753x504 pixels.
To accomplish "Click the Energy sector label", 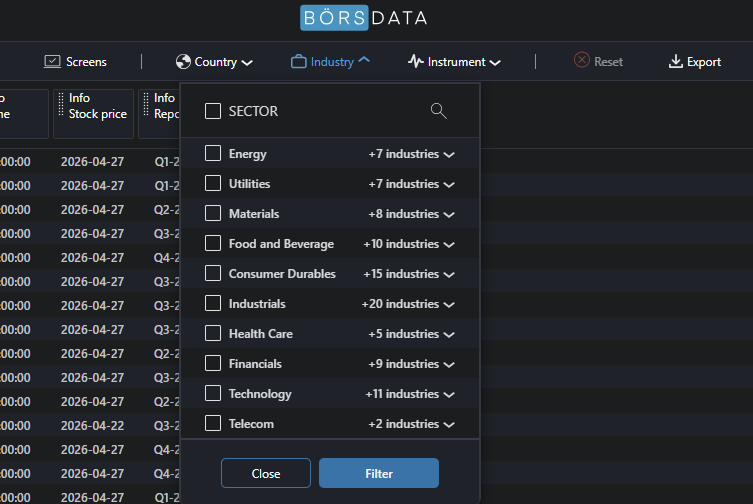I will [247, 154].
